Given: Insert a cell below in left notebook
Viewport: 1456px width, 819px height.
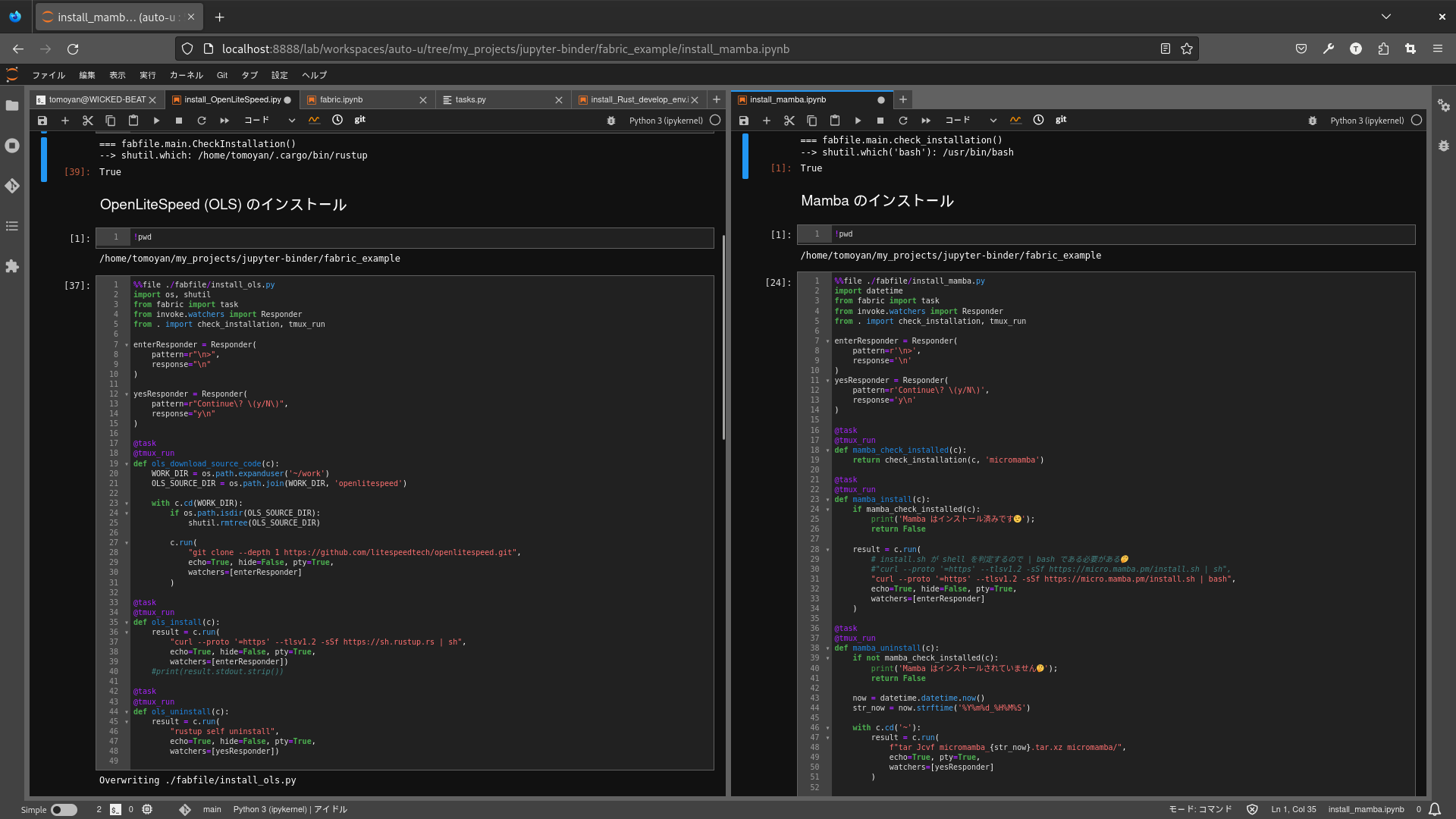Looking at the screenshot, I should pos(65,121).
